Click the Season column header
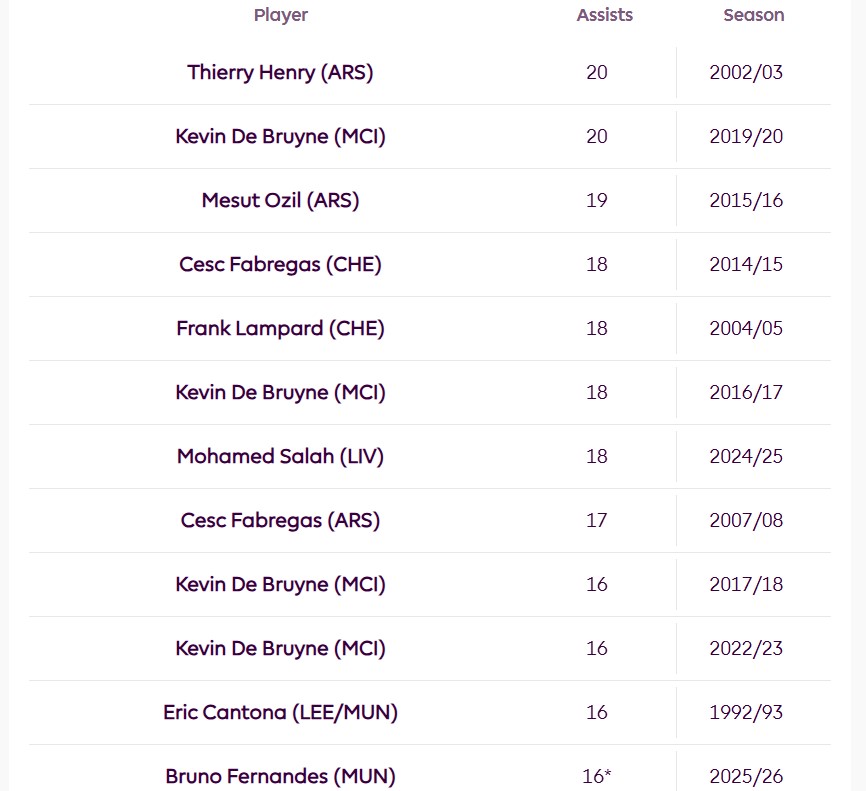Screen dimensions: 866x791 pyautogui.click(x=754, y=15)
